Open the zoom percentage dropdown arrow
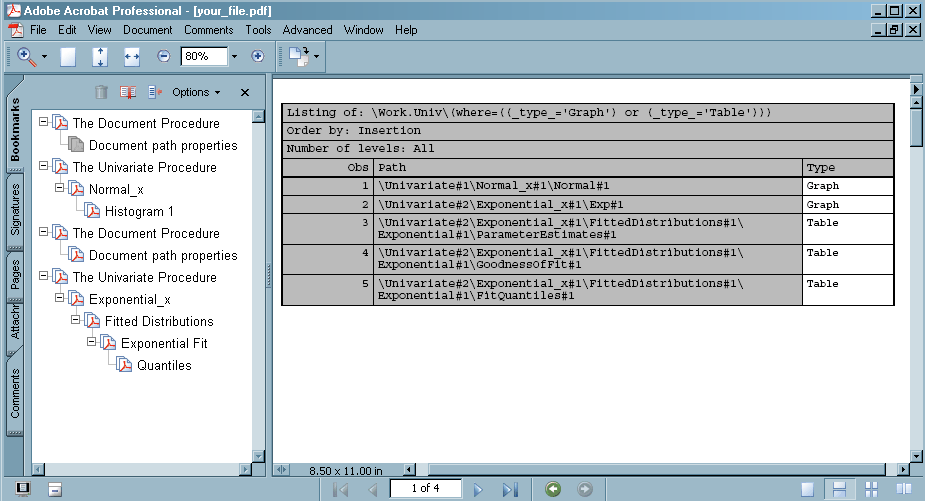925x501 pixels. [234, 57]
